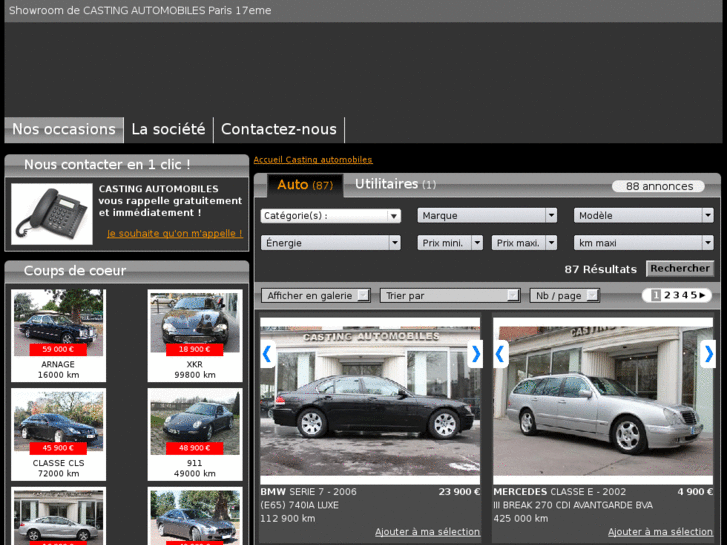
Task: Open the grey Maserati thumbnail below 911
Action: pyautogui.click(x=195, y=516)
